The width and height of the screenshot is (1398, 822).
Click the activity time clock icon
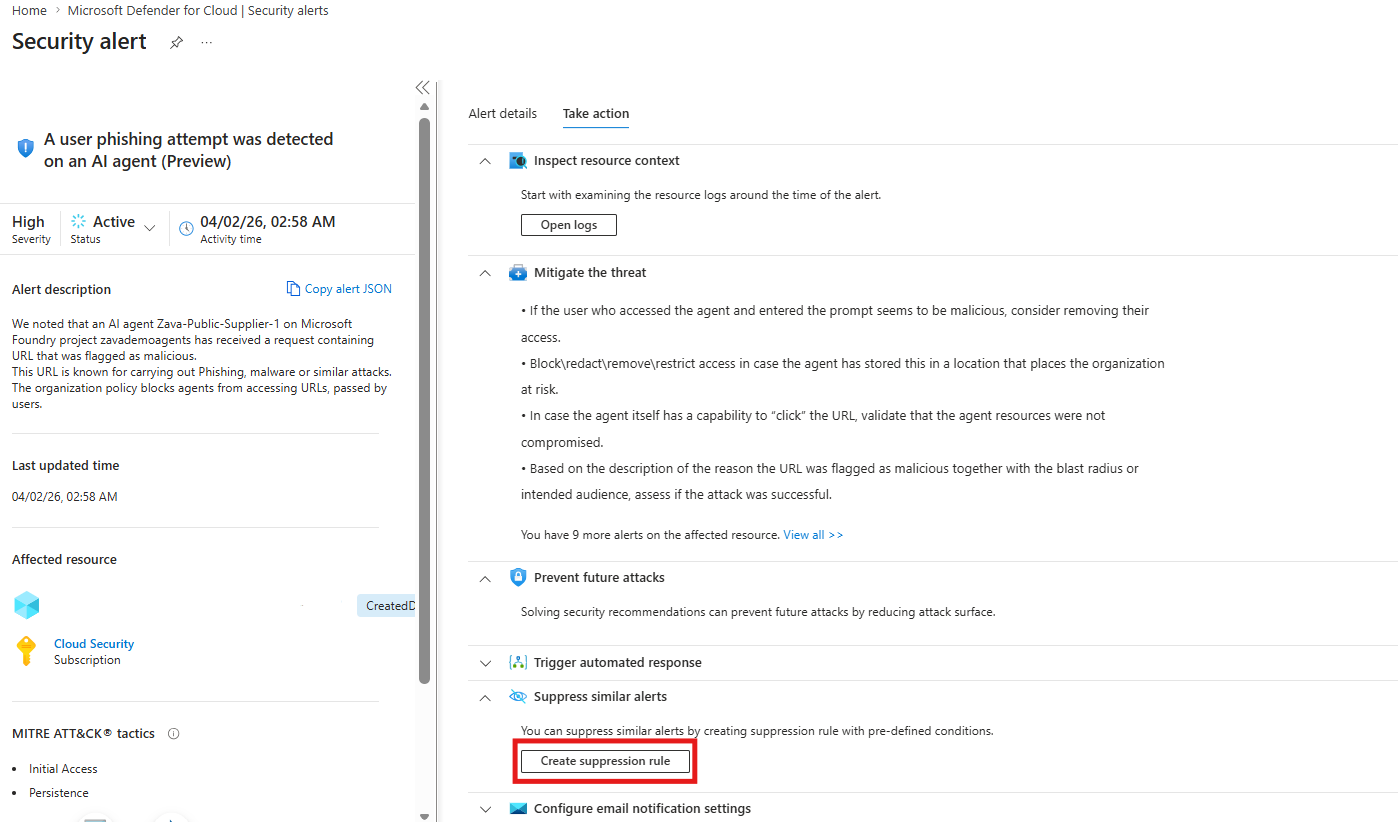186,228
